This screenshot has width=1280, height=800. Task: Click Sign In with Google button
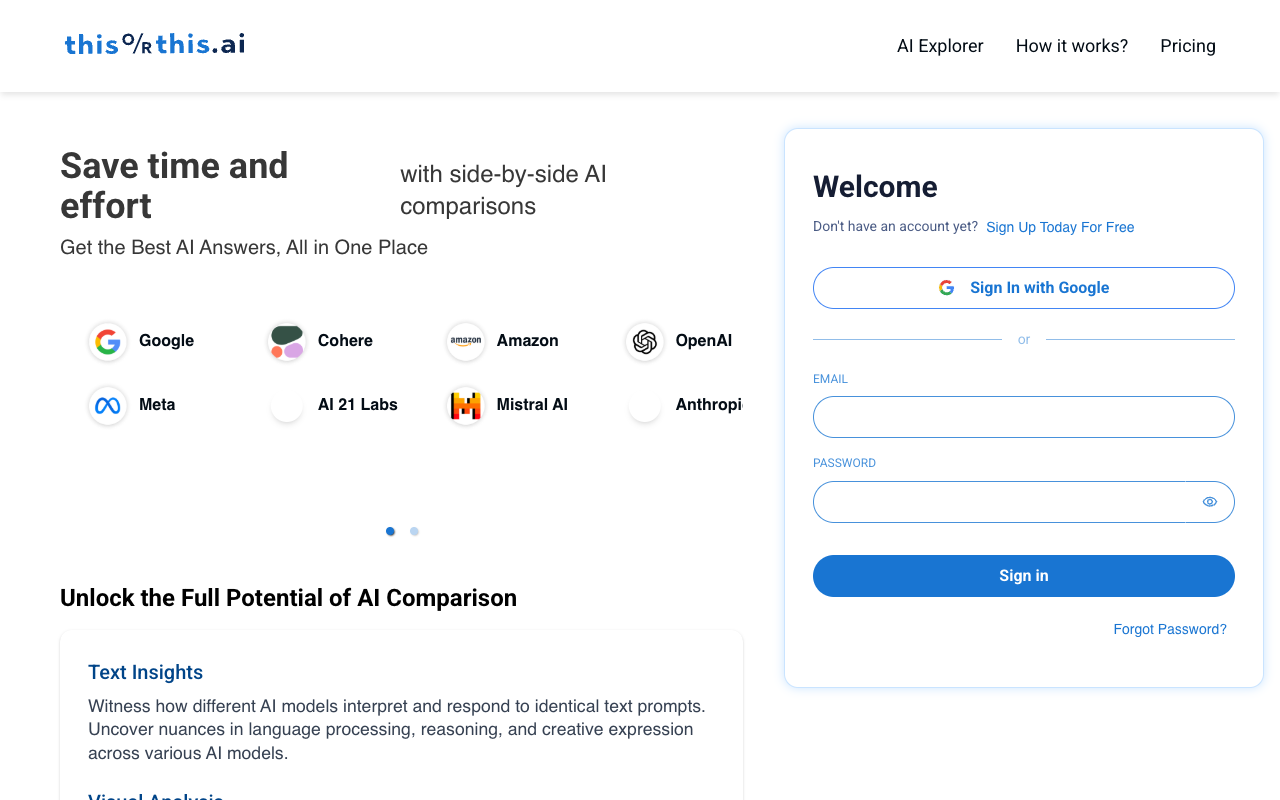point(1024,288)
